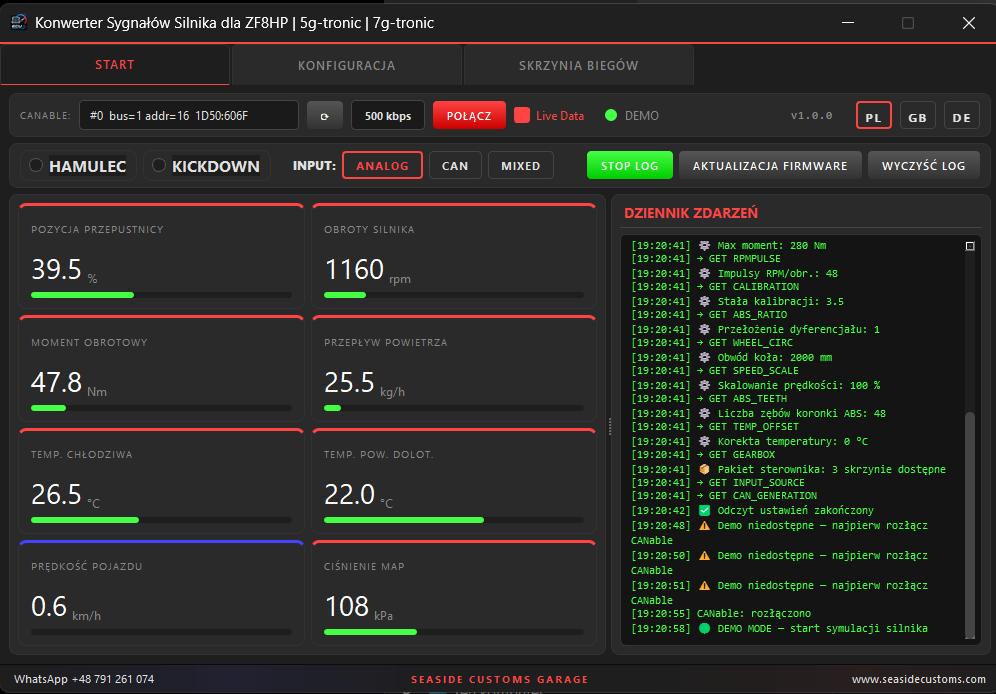Open the 500 kbps baud rate selector

coord(387,116)
